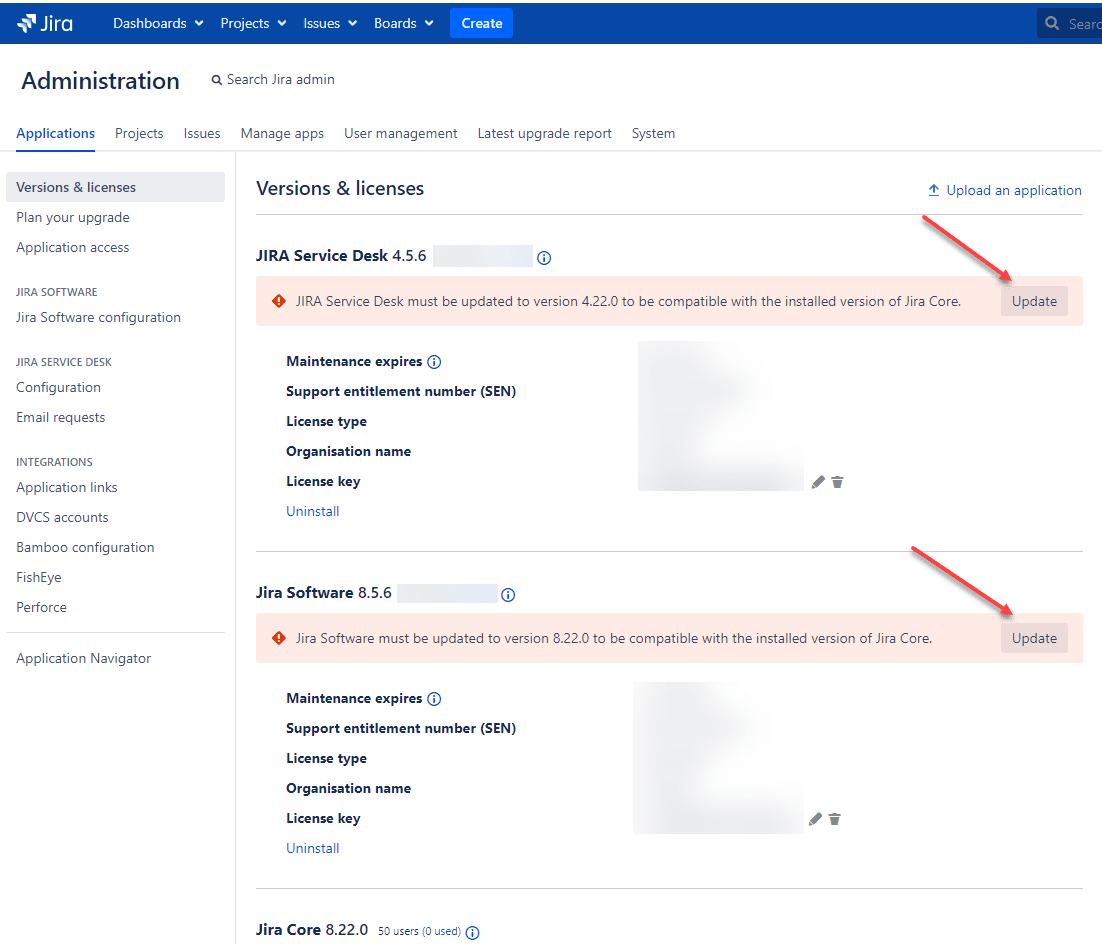Click info icon next to Jira Software Maintenance expires
The height and width of the screenshot is (944, 1102).
coord(434,699)
